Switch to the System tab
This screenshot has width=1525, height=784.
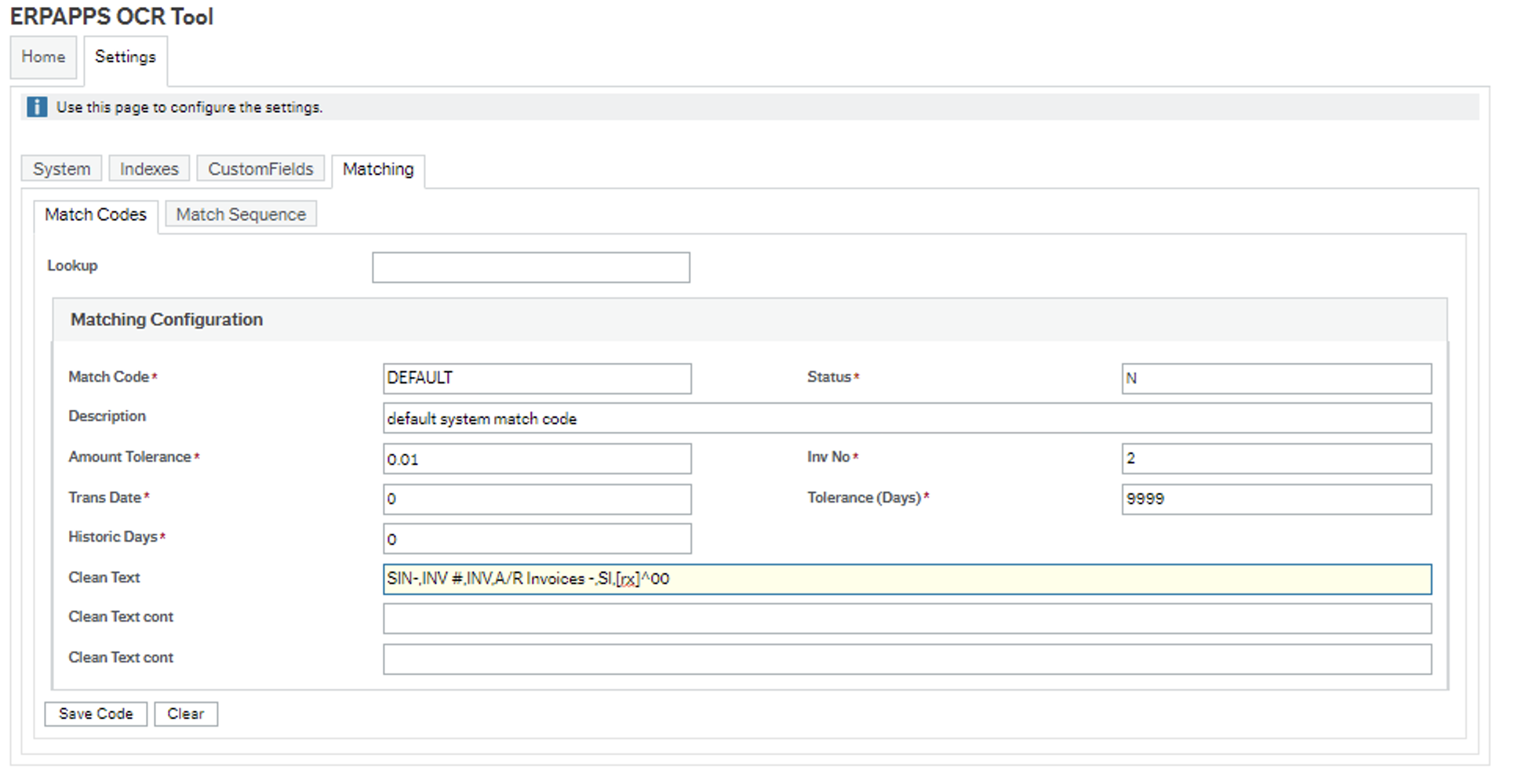[61, 169]
